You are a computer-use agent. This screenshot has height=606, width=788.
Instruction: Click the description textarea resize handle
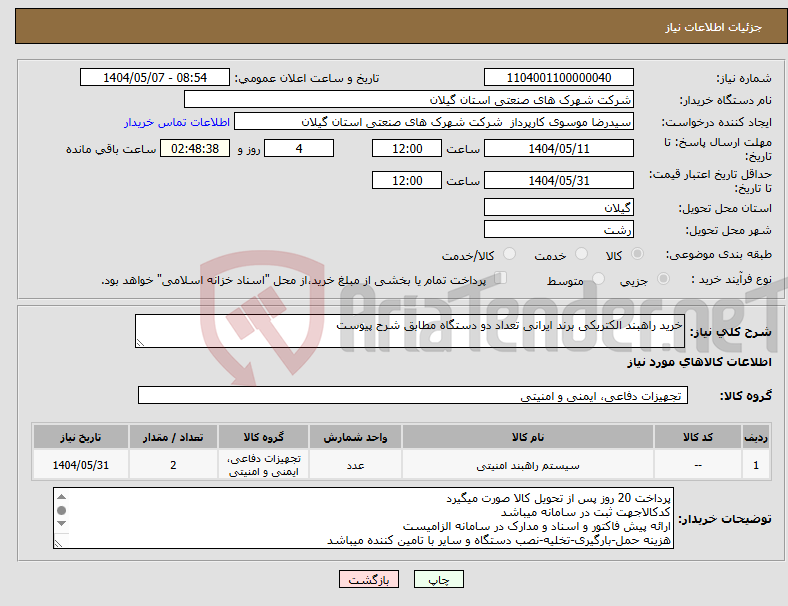click(x=140, y=343)
